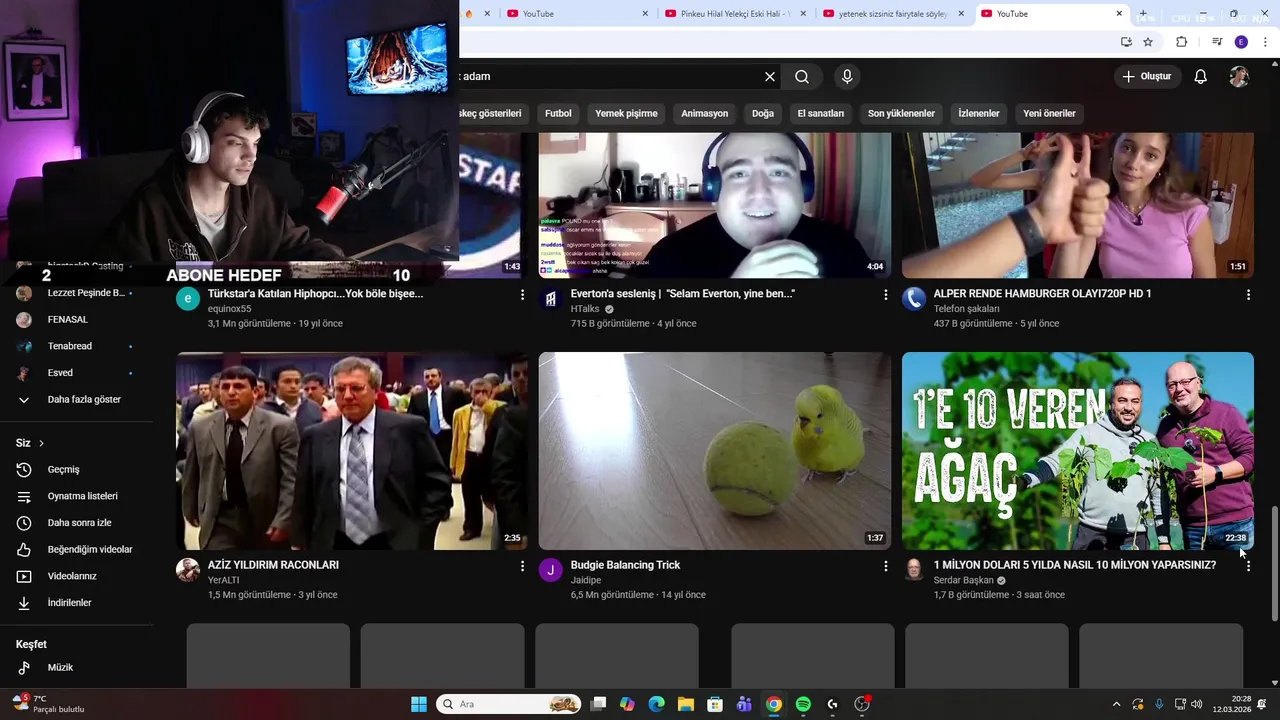Image resolution: width=1280 pixels, height=720 pixels.
Task: Open more options for Budgie Balancing Trick
Action: 885,566
